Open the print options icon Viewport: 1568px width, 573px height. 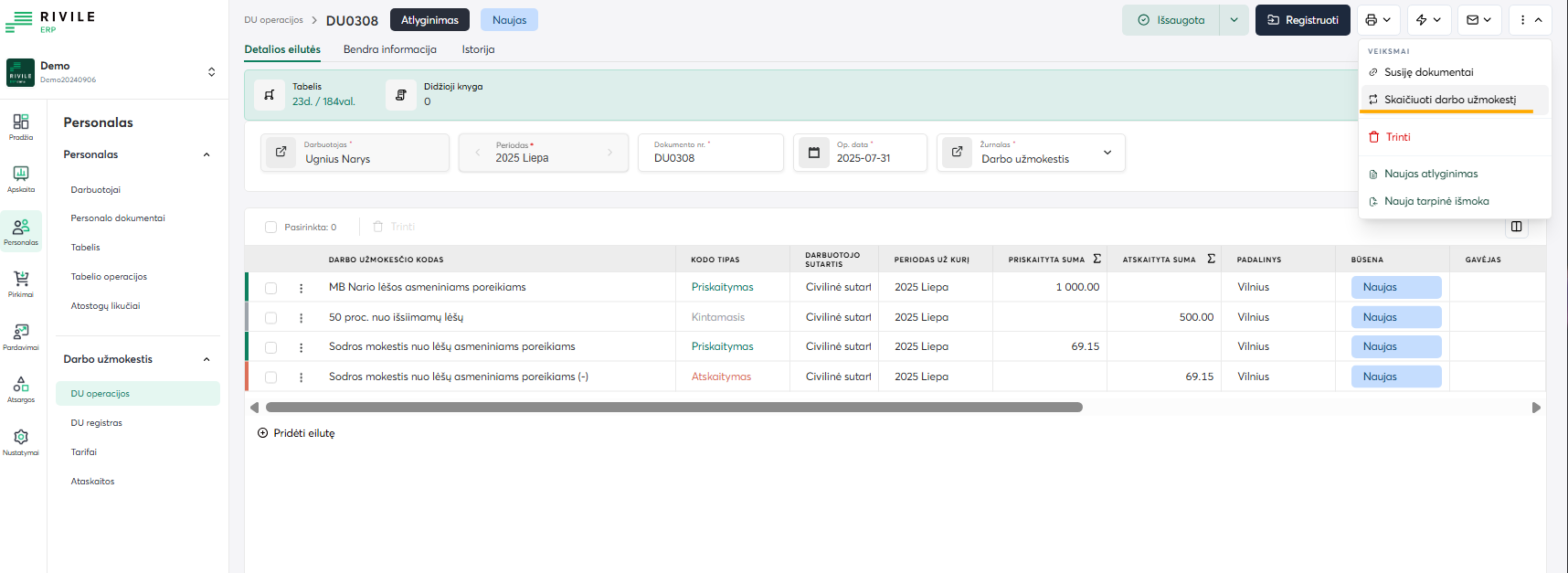point(1378,20)
